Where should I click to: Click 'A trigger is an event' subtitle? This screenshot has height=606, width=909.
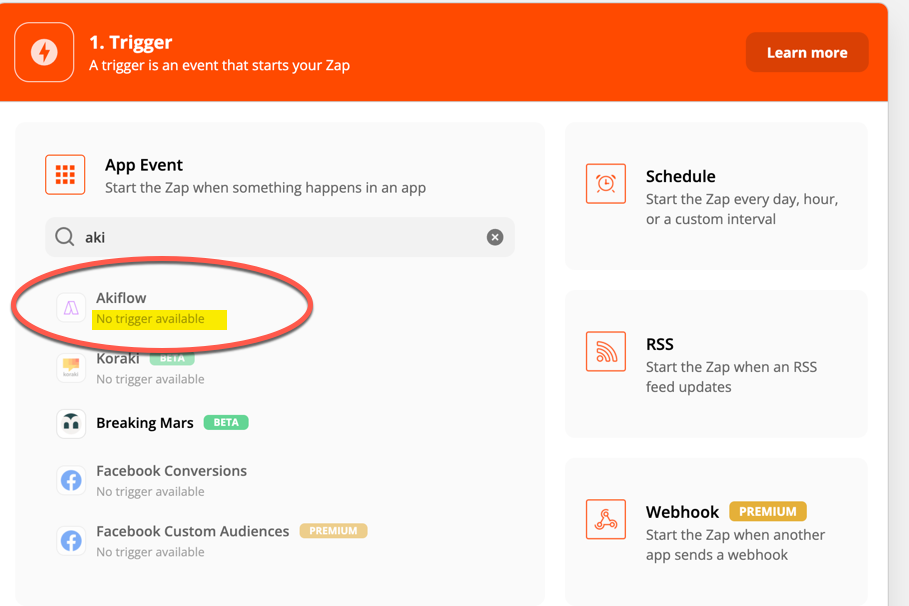click(x=219, y=66)
